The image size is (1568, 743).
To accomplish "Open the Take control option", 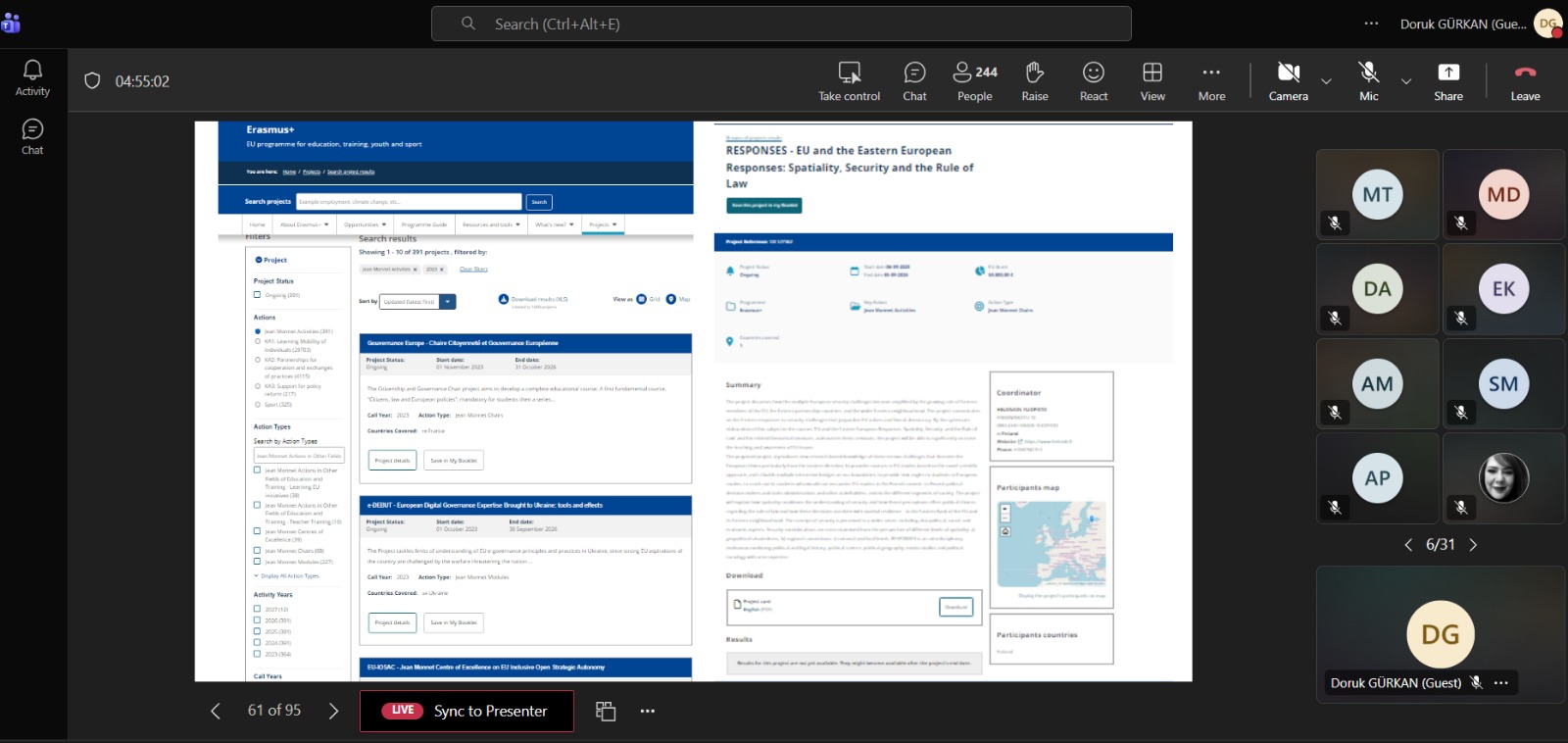I will point(849,81).
